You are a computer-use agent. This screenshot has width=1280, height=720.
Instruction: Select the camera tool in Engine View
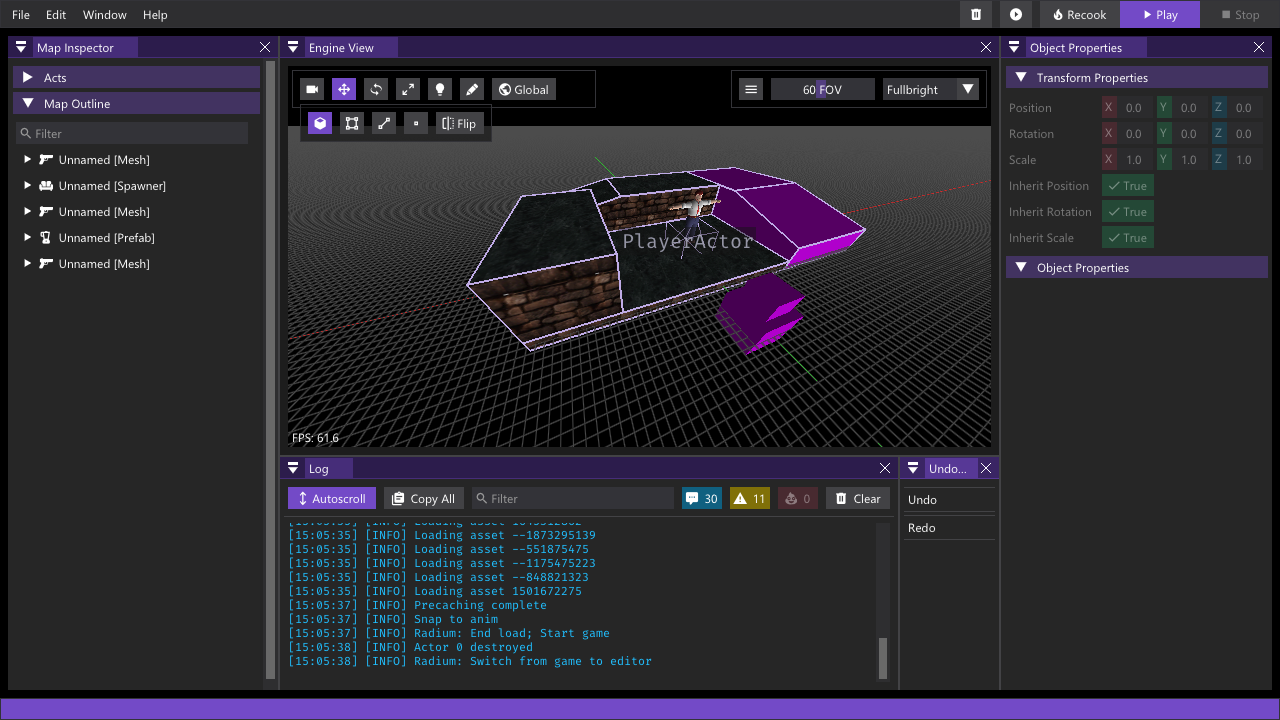312,89
